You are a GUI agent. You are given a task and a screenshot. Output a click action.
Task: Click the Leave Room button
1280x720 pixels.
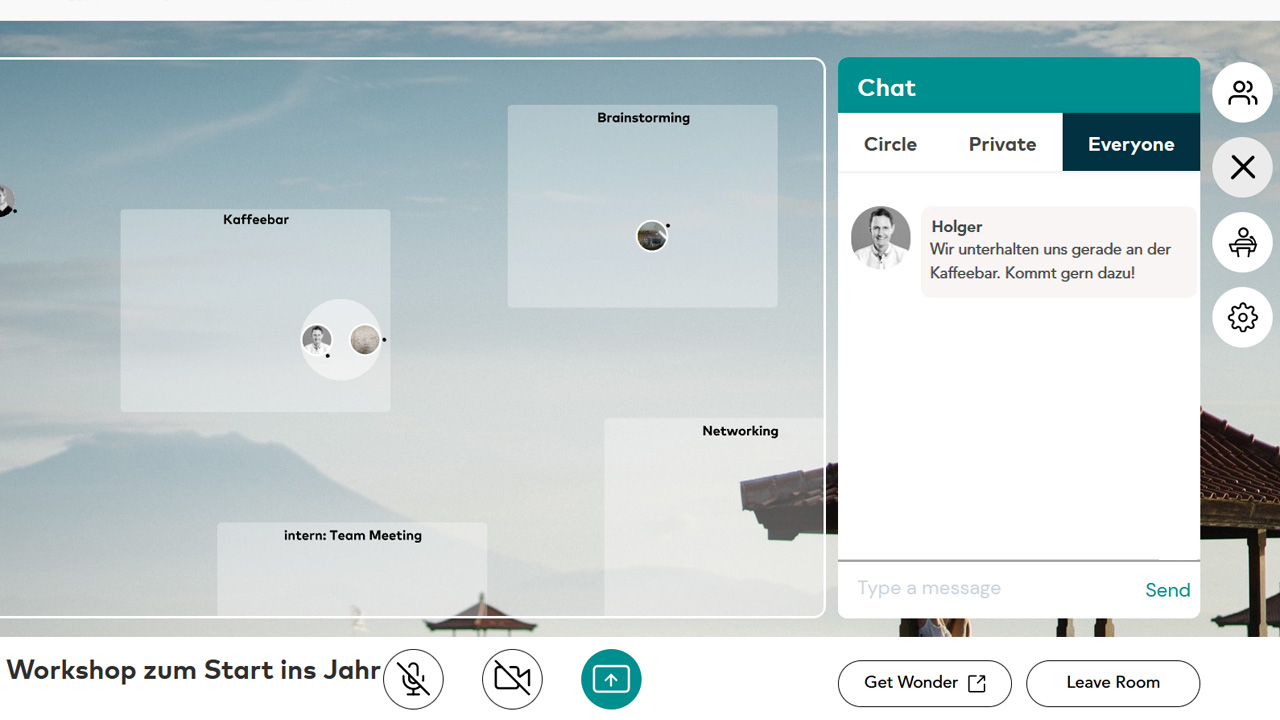pyautogui.click(x=1112, y=683)
